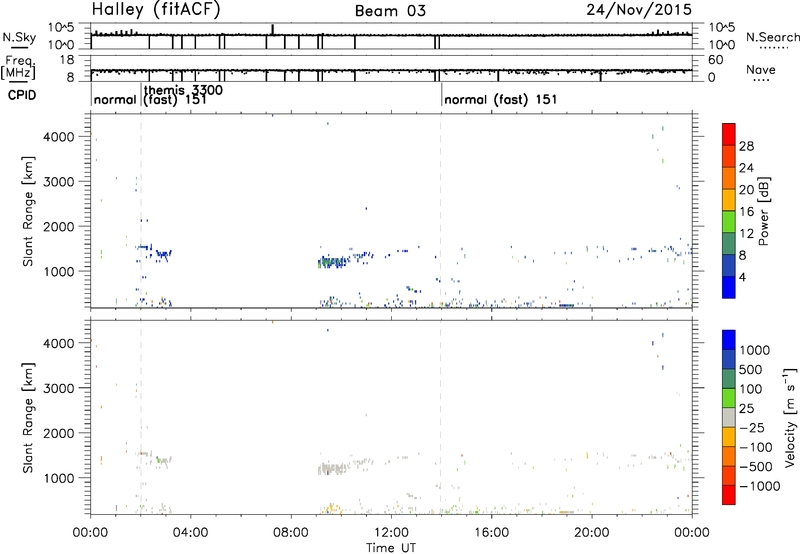800x554 pixels.
Task: Click the 'N.Sky' axis label
Action: 19,37
